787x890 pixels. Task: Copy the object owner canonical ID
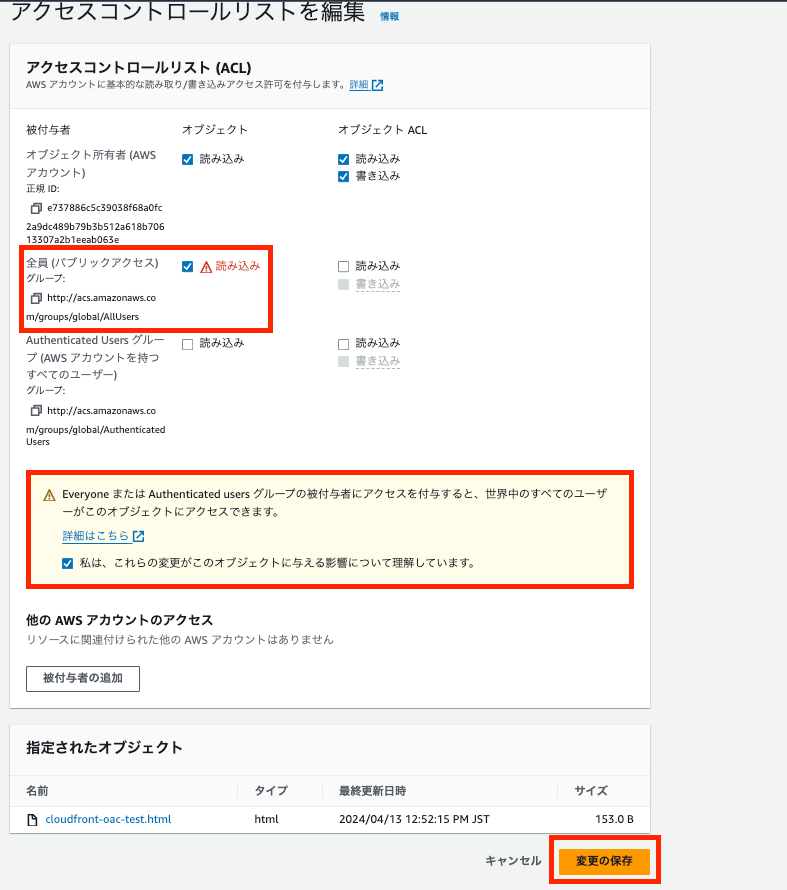36,208
